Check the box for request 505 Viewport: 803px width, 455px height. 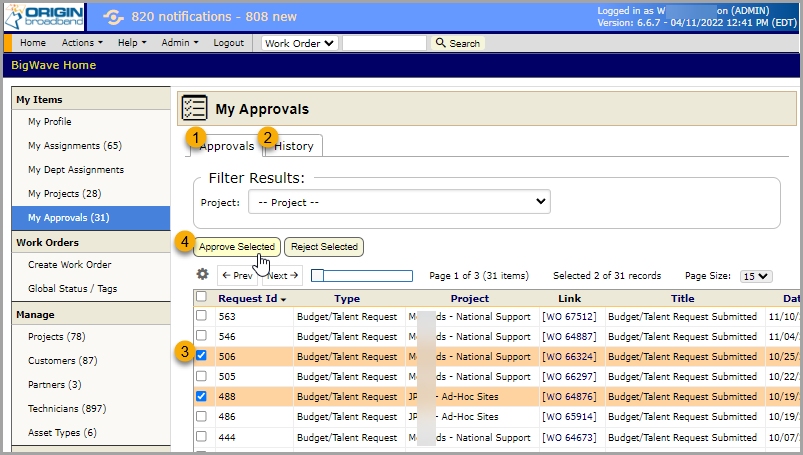pyautogui.click(x=201, y=376)
